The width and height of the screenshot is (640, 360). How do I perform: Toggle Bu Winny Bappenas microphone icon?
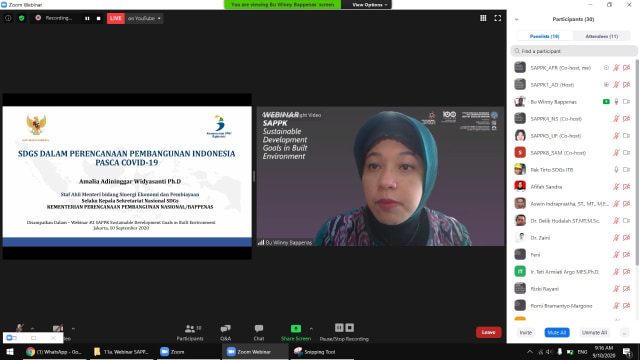616,102
